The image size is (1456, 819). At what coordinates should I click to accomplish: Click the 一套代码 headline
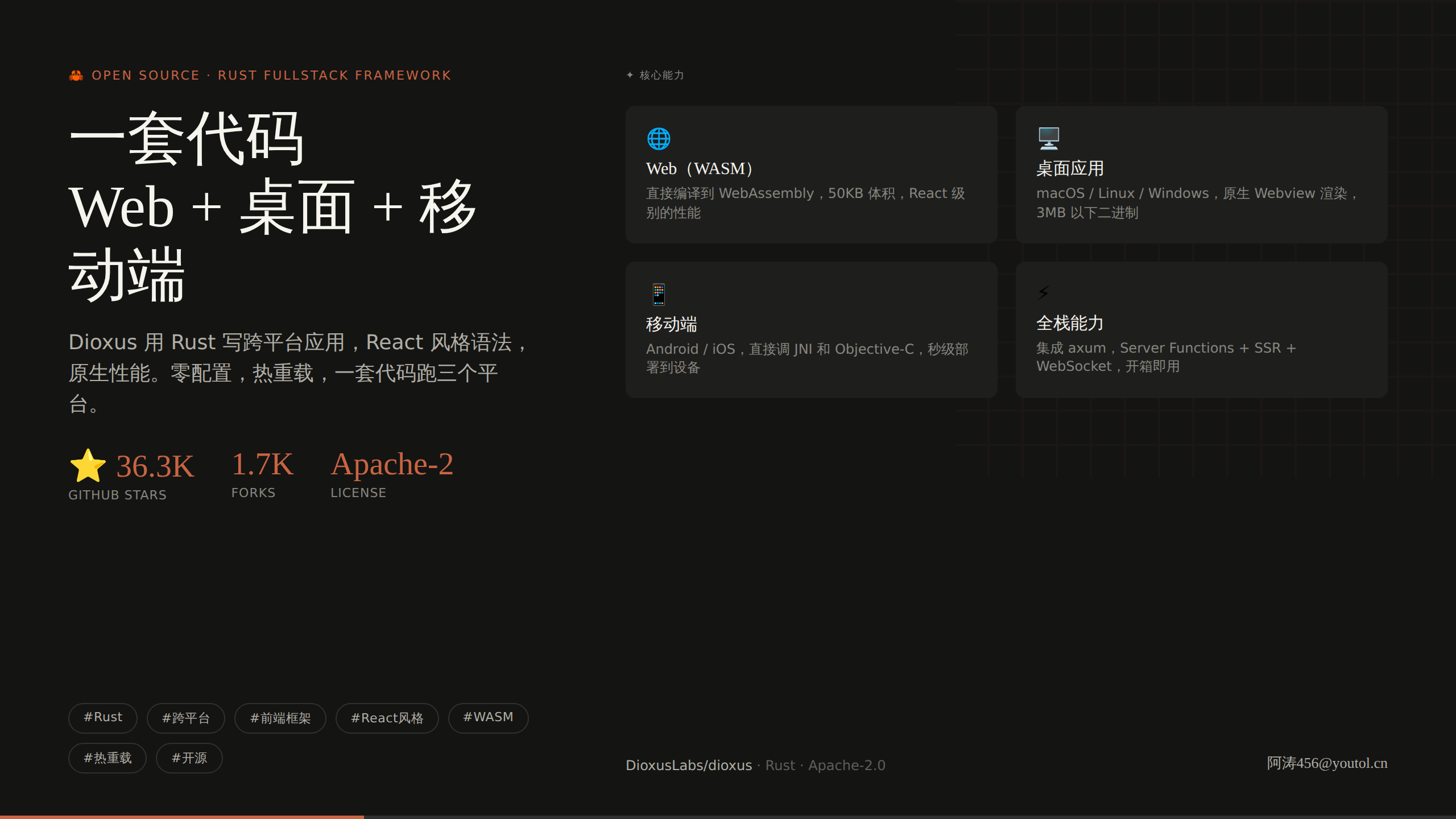tap(187, 139)
